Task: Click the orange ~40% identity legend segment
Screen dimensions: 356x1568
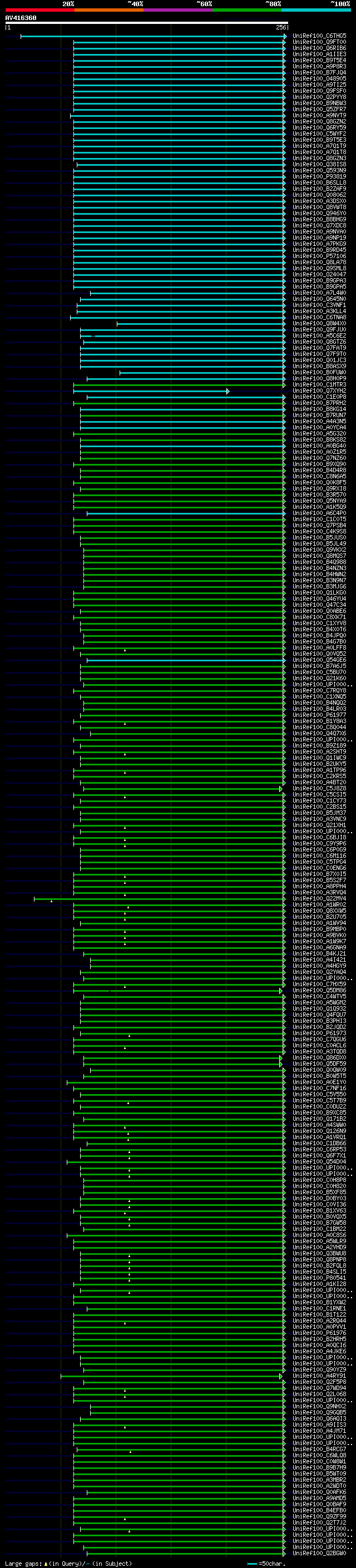Action: (109, 10)
